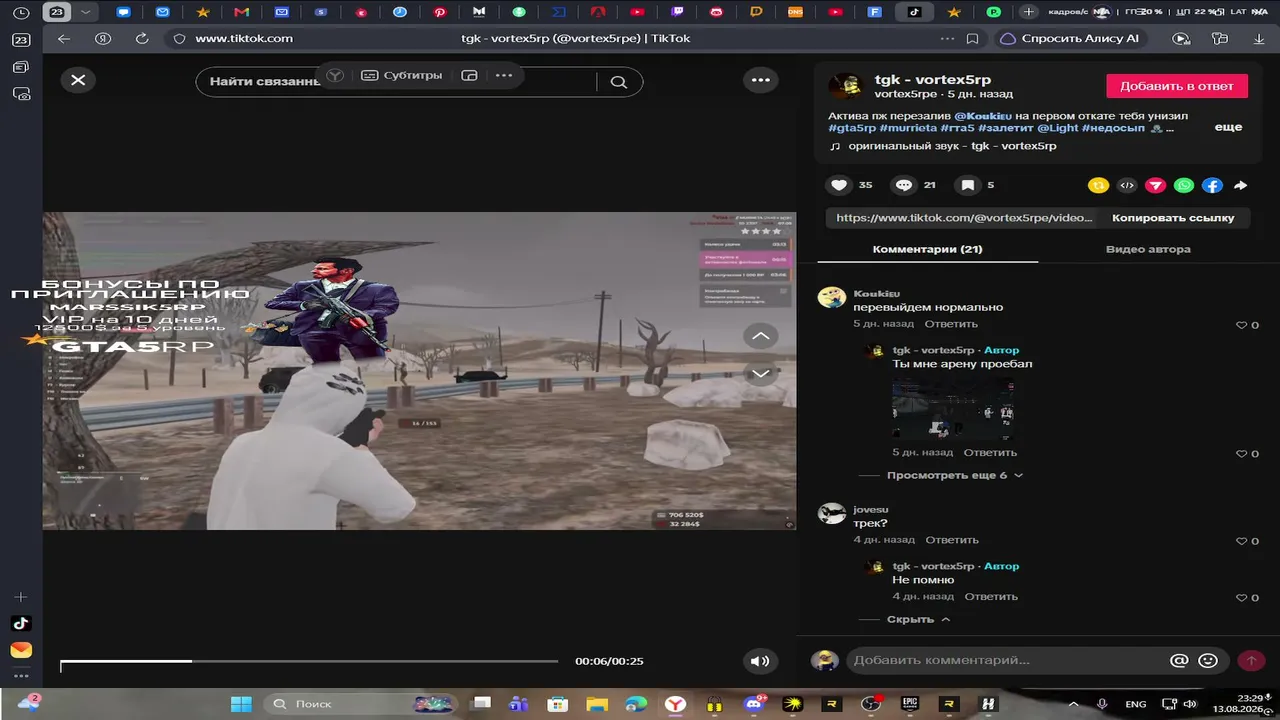Open browser history from the sidebar clock icon
This screenshot has height=720, width=1280.
click(x=21, y=12)
